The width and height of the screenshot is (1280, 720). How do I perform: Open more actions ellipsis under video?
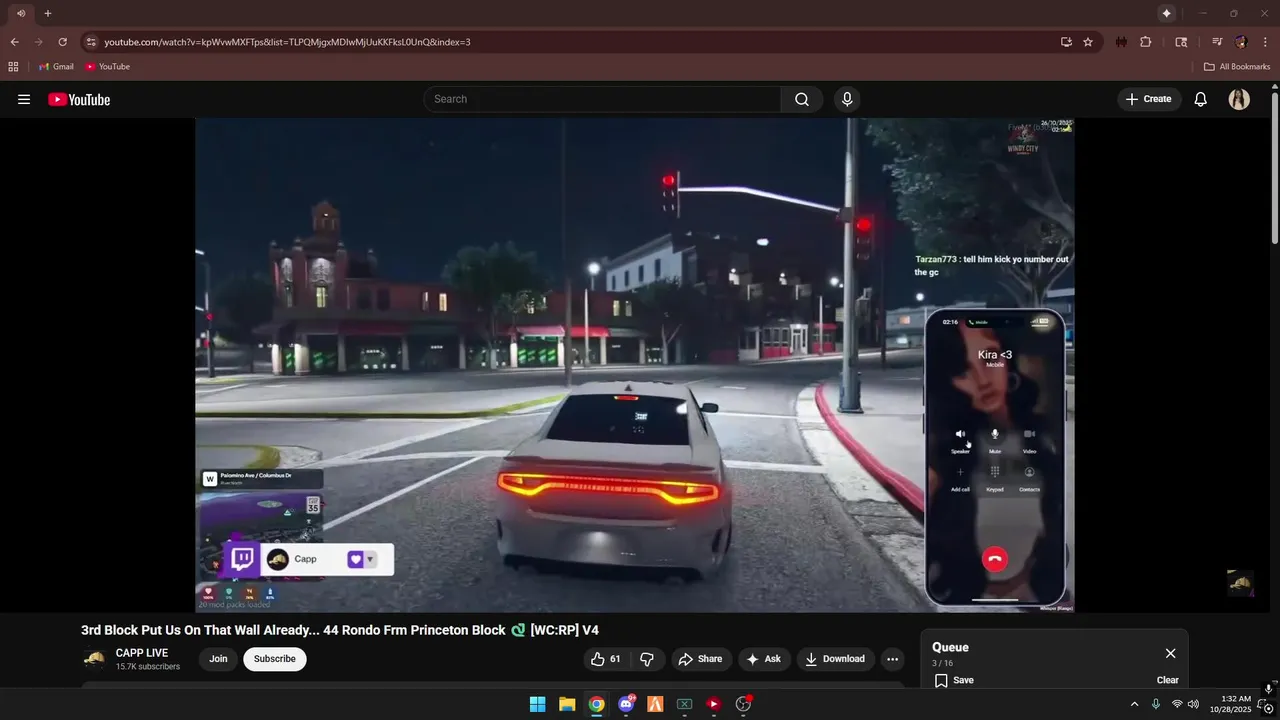pyautogui.click(x=893, y=659)
